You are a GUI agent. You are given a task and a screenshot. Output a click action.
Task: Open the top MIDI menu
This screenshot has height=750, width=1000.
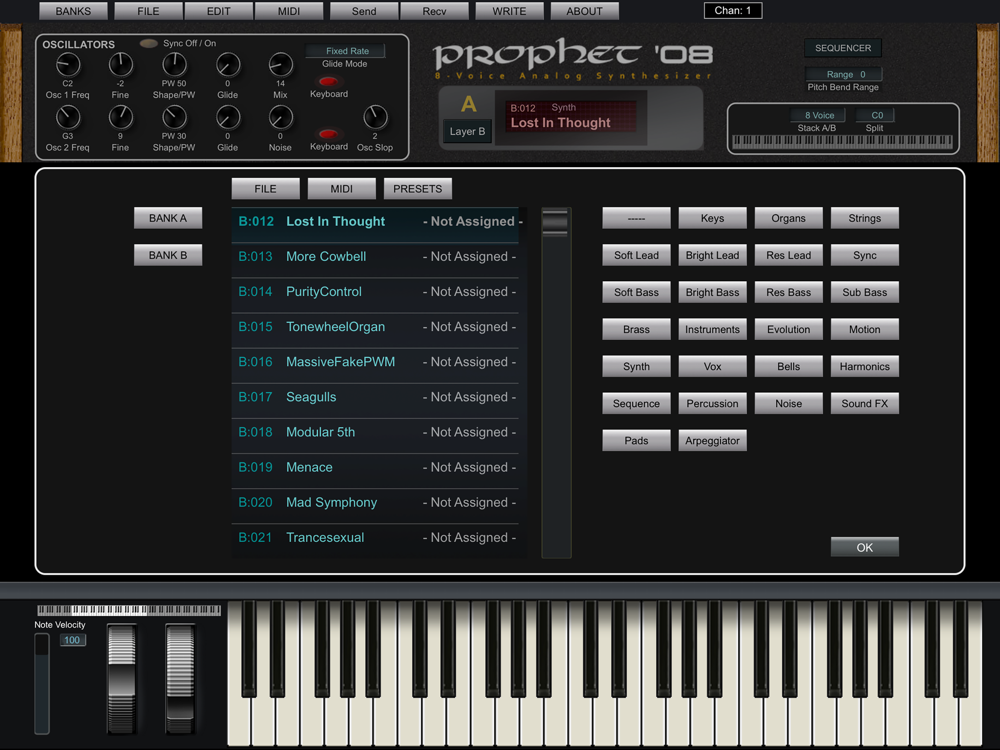[x=289, y=11]
